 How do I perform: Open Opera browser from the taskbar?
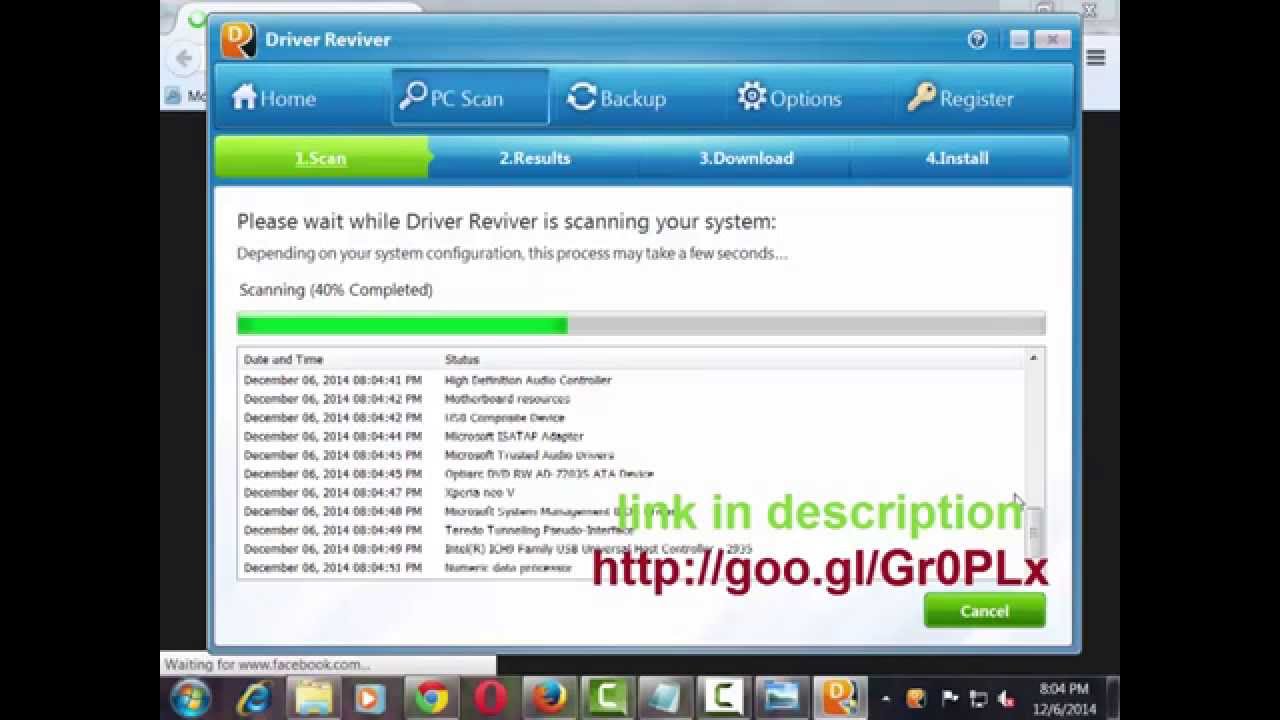pyautogui.click(x=490, y=697)
